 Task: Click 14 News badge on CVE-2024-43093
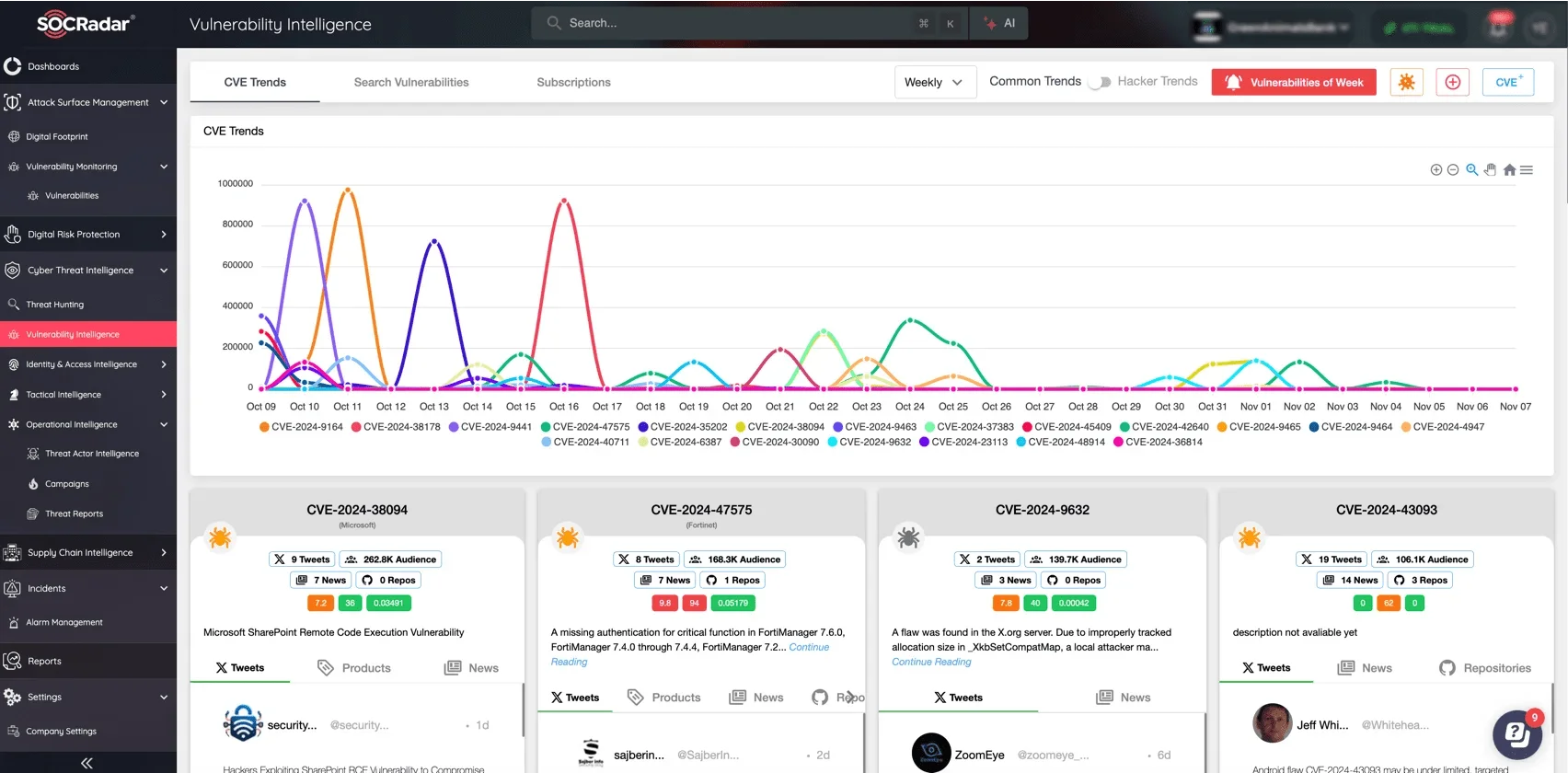pos(1351,581)
